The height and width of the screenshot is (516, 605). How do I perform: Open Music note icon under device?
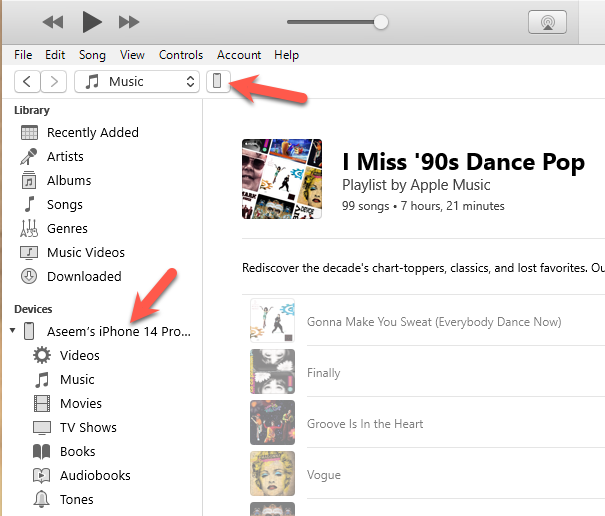[42, 380]
